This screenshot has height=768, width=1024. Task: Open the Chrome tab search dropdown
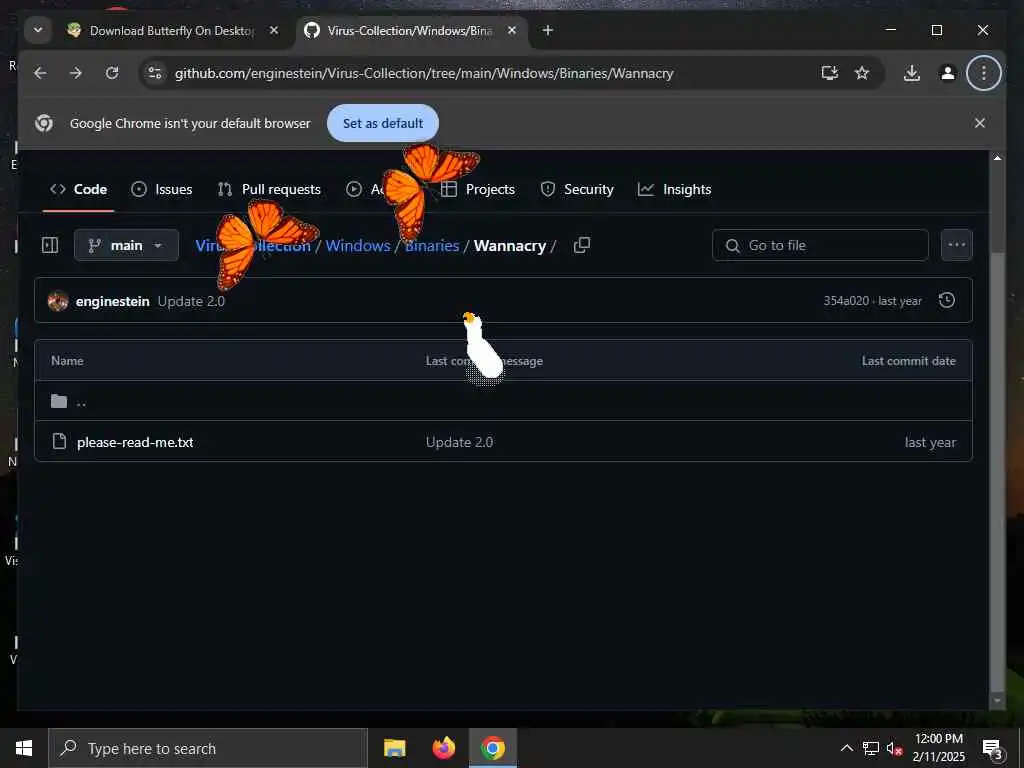click(38, 30)
